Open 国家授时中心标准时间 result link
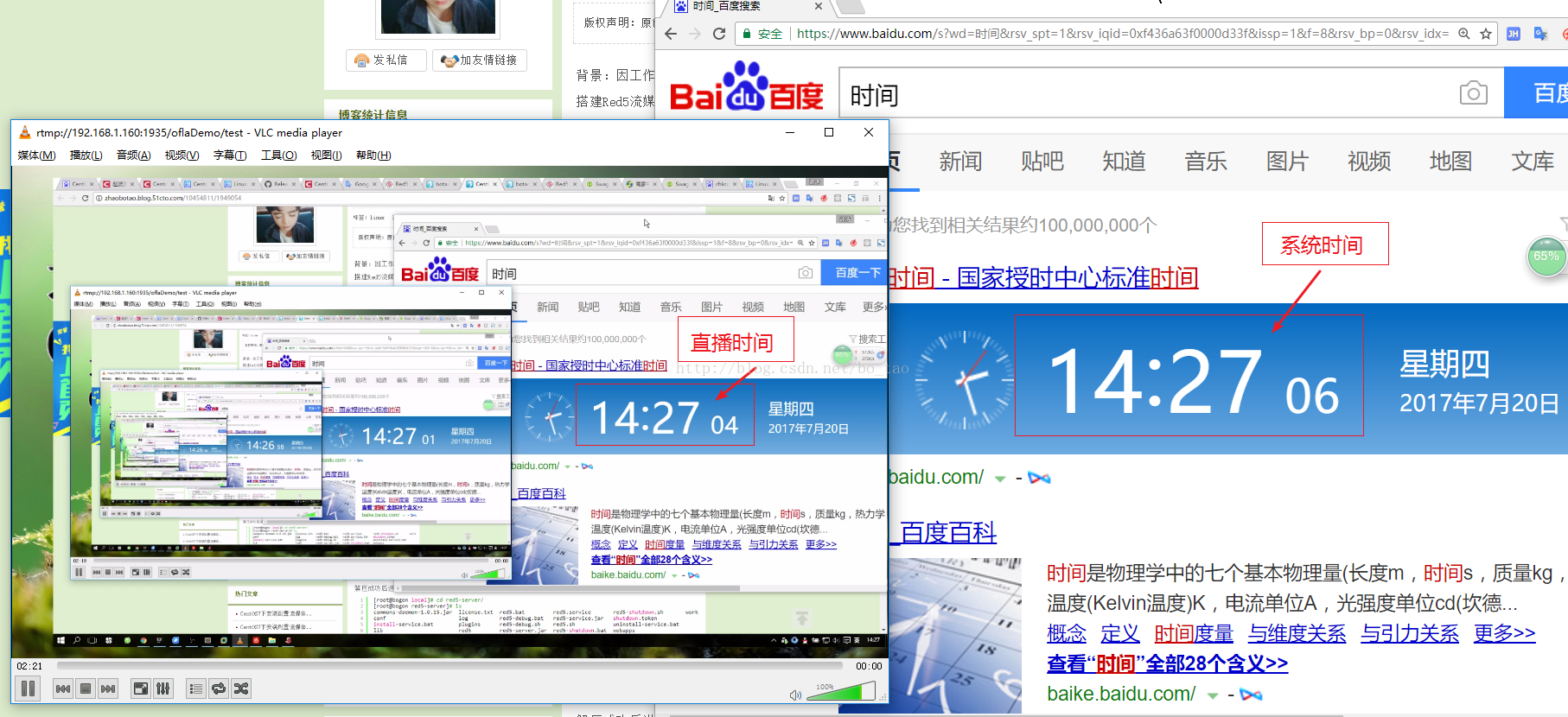The width and height of the screenshot is (1568, 717). pyautogui.click(x=1043, y=278)
